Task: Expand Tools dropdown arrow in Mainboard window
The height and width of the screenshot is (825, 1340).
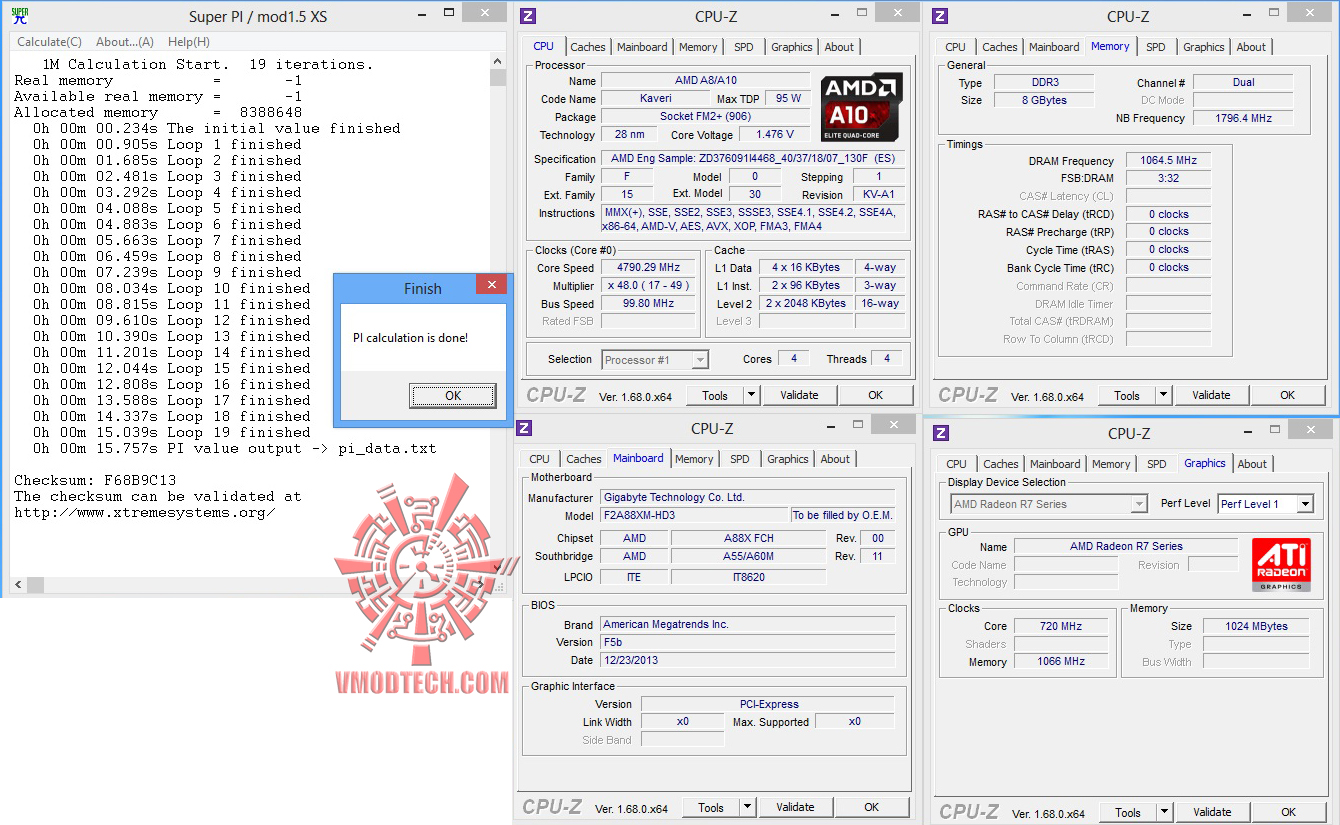Action: click(x=748, y=807)
